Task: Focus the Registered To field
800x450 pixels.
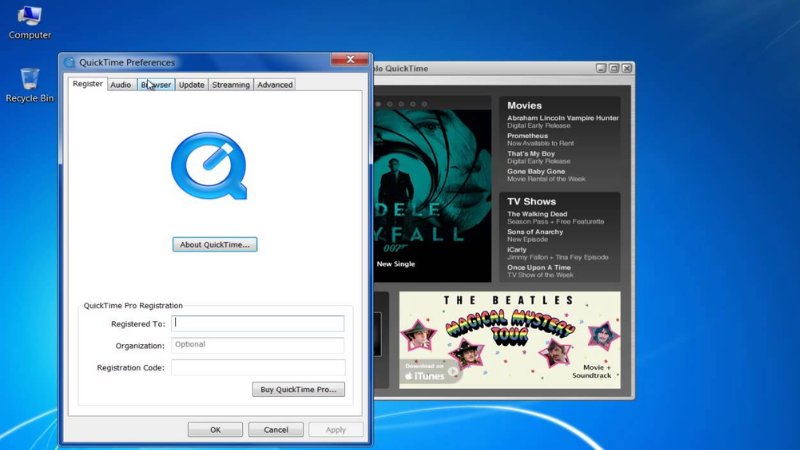Action: tap(258, 323)
